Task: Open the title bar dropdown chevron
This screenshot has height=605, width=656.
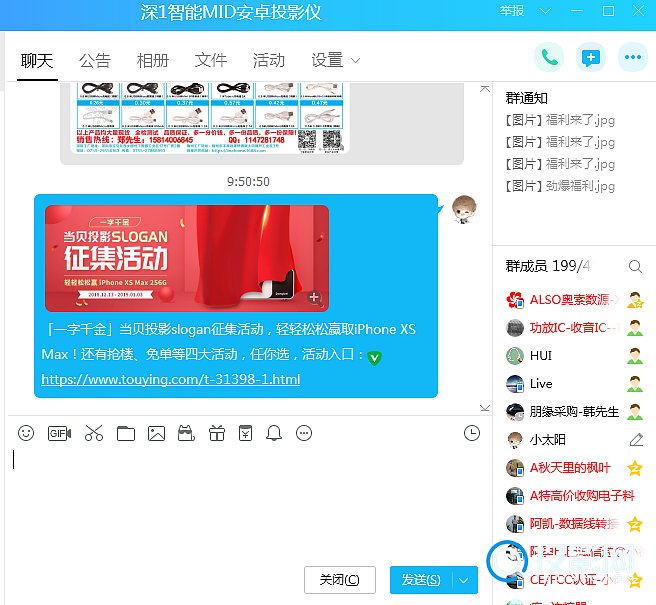Action: (545, 11)
